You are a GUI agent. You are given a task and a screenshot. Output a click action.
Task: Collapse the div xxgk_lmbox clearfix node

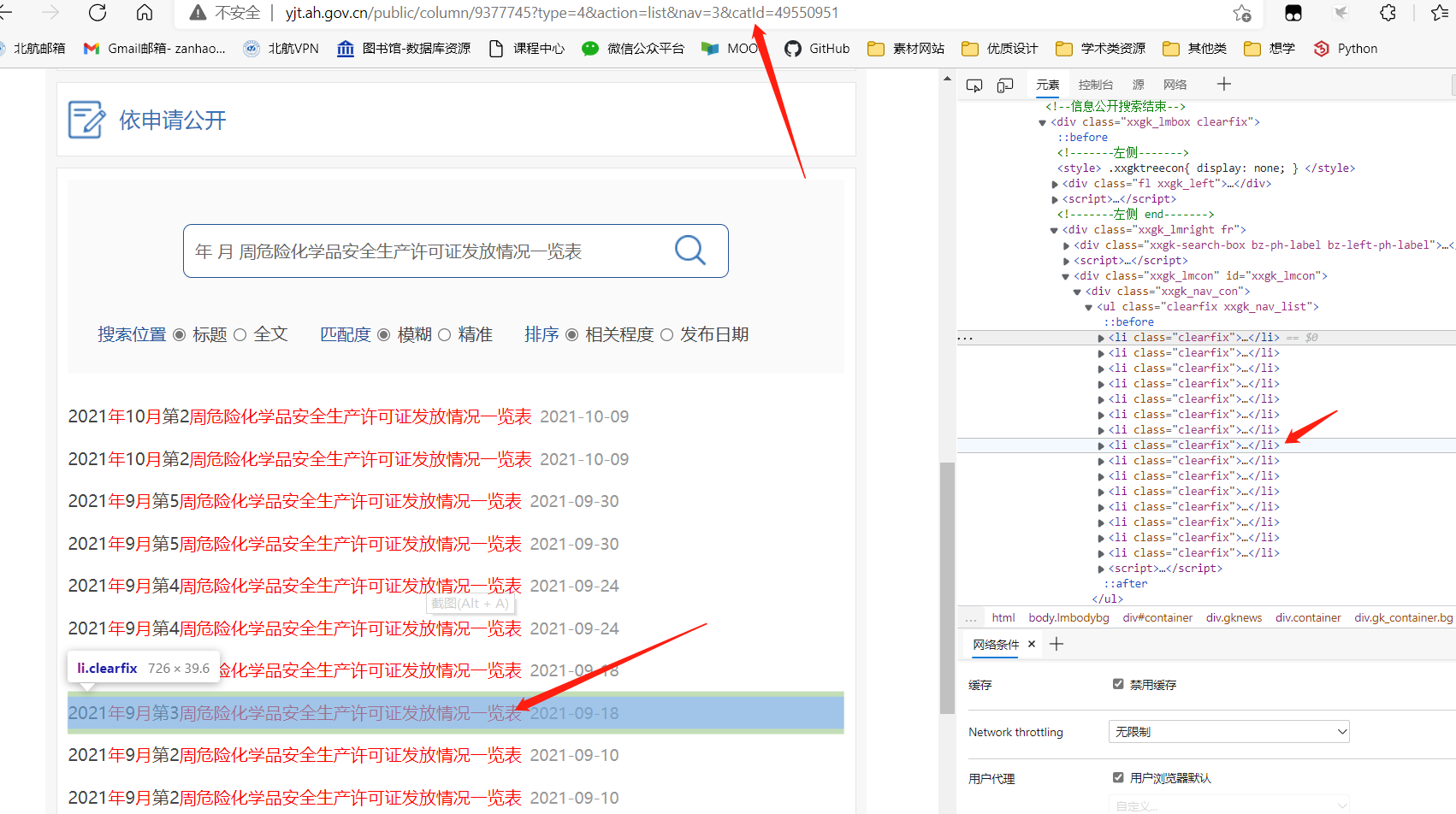tap(1043, 122)
